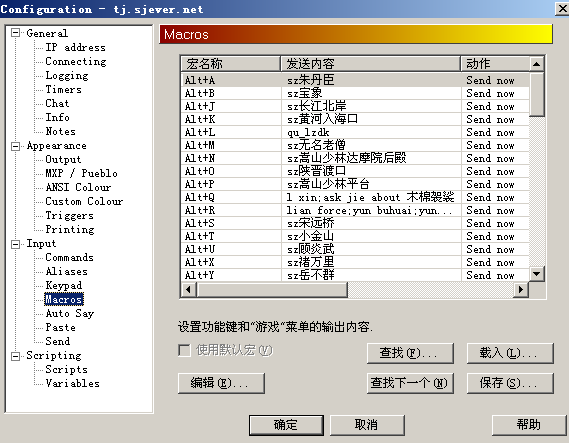Click the 载入(L)... button
Image resolution: width=569 pixels, height=443 pixels.
tap(510, 353)
